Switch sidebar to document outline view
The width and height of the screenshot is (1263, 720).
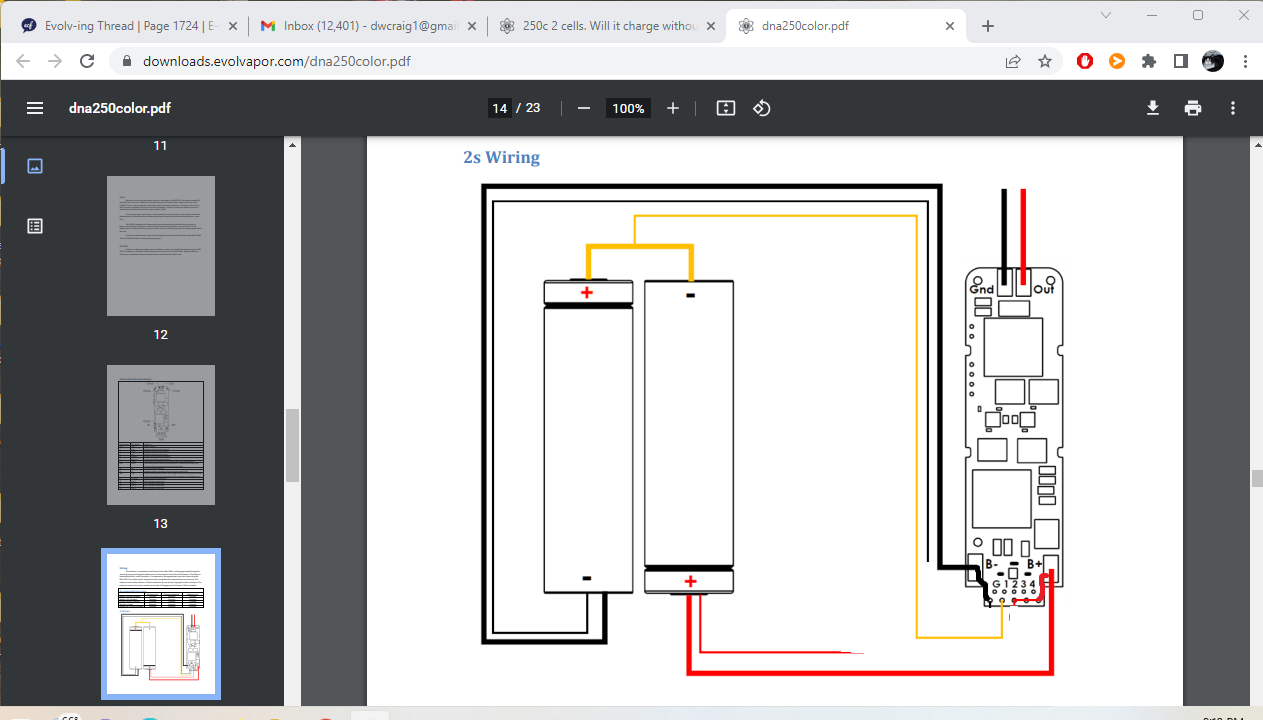click(x=35, y=226)
